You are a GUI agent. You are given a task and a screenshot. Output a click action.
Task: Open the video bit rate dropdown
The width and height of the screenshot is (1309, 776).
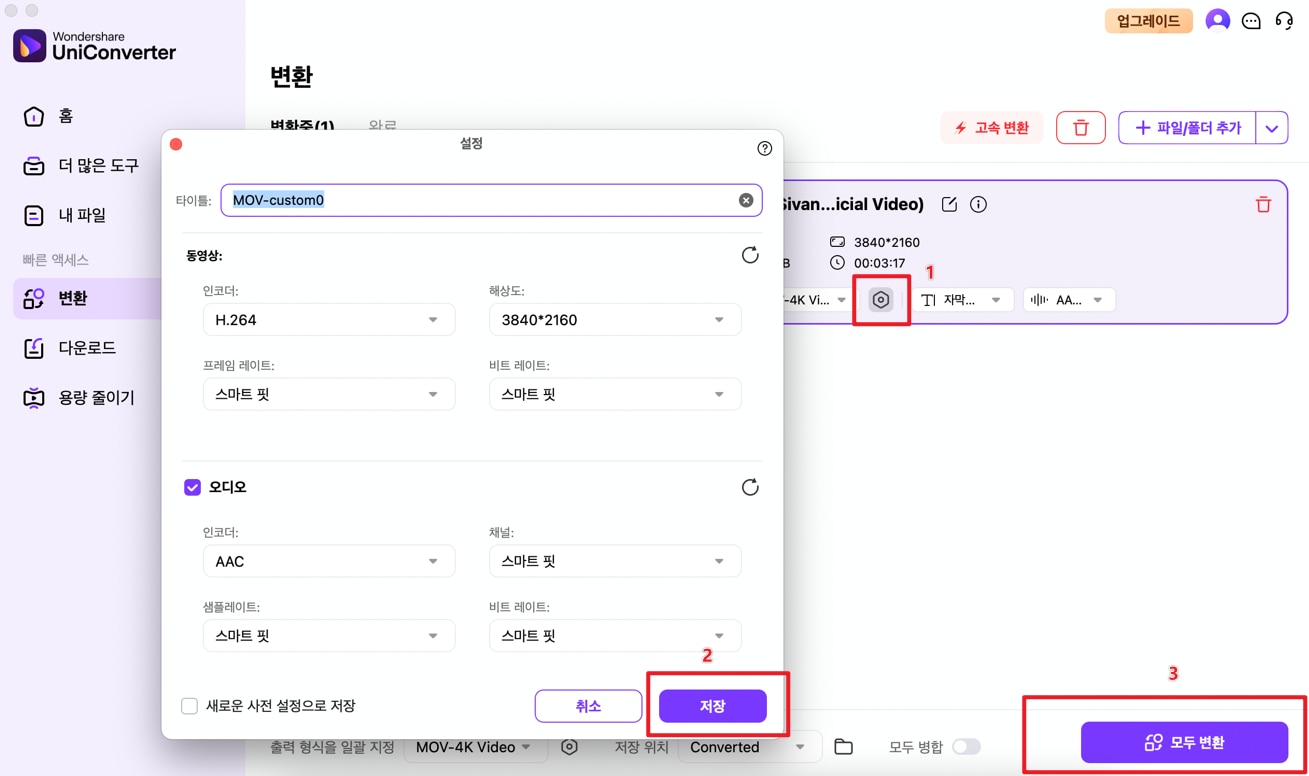(615, 394)
